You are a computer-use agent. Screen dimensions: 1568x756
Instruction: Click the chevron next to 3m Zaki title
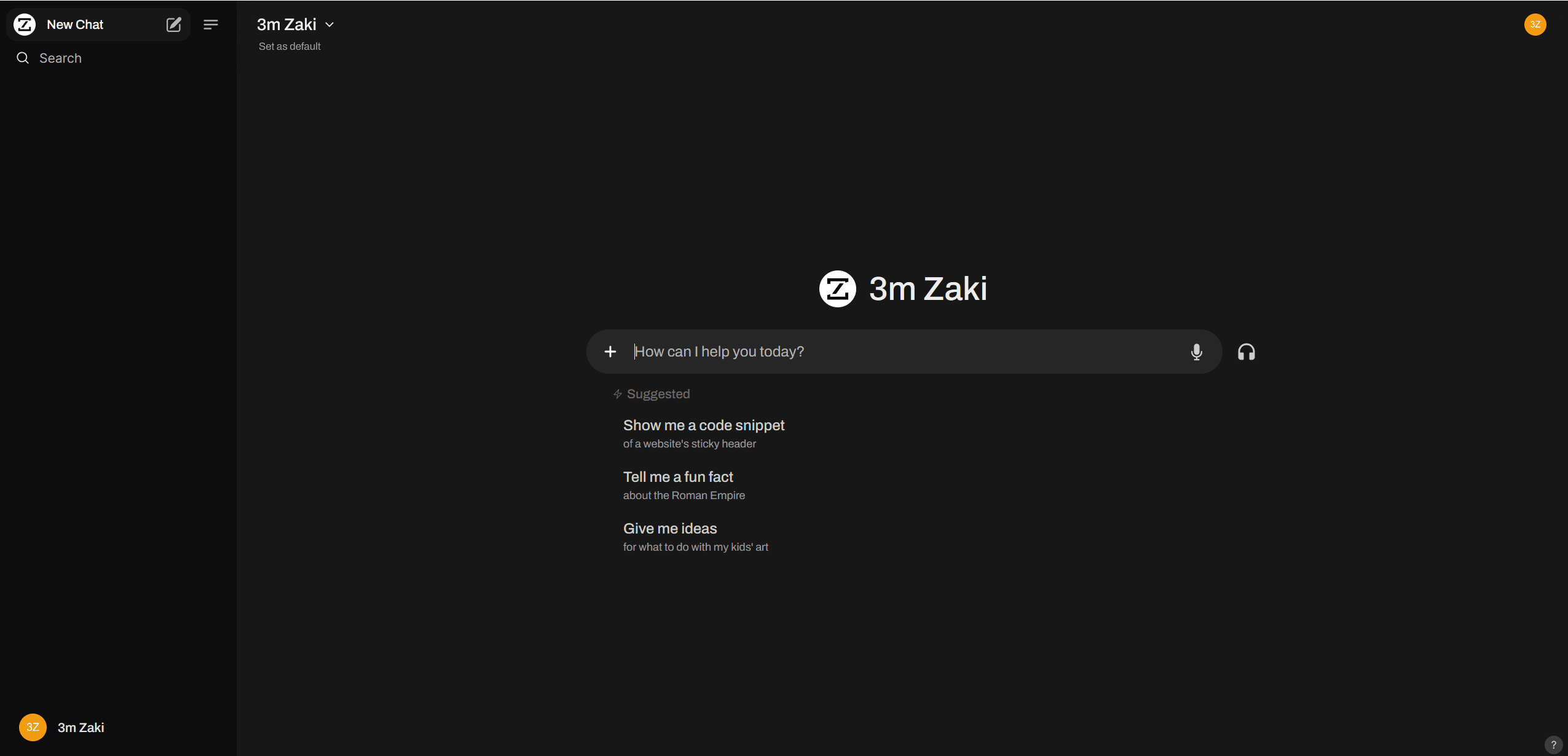pyautogui.click(x=329, y=25)
